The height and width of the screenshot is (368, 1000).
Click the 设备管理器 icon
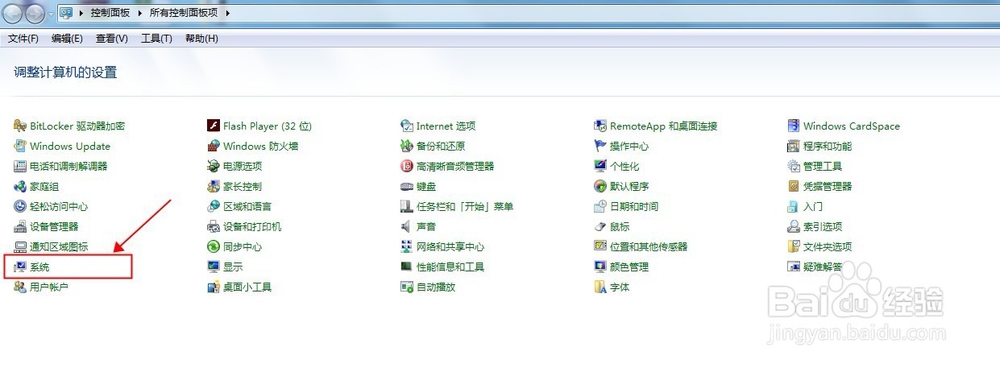[20, 226]
